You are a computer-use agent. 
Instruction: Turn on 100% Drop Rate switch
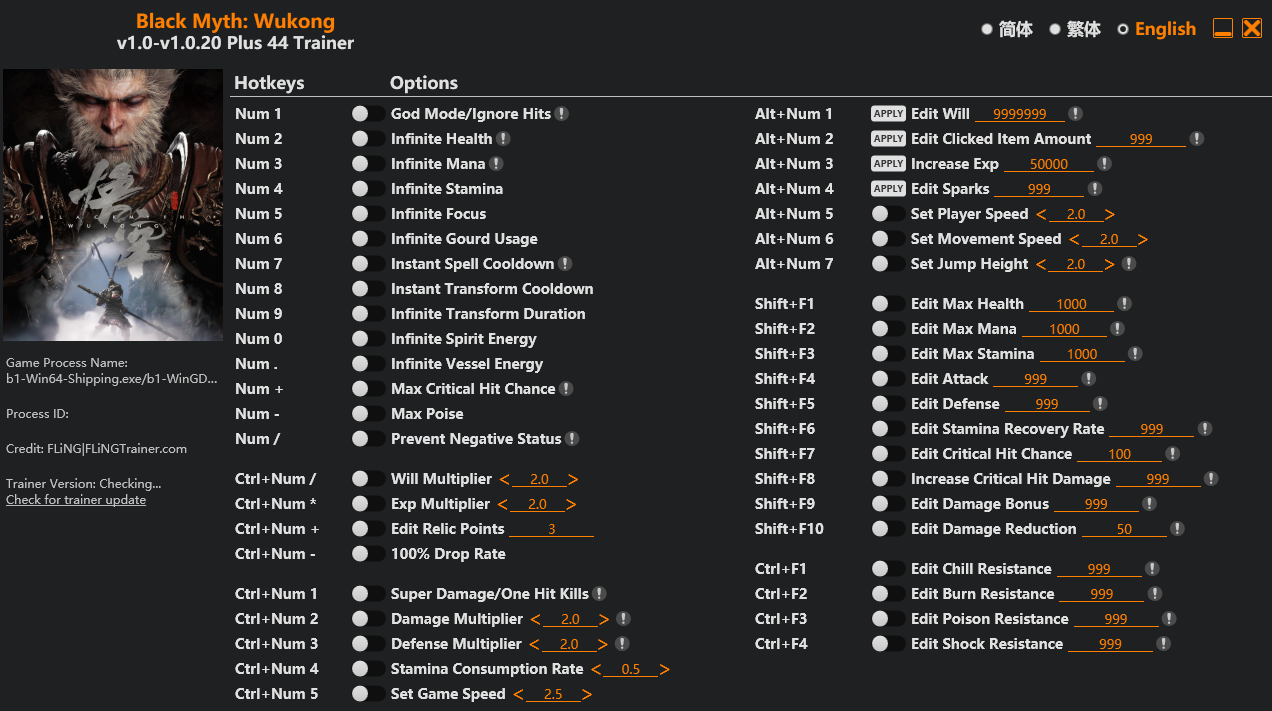(x=368, y=554)
